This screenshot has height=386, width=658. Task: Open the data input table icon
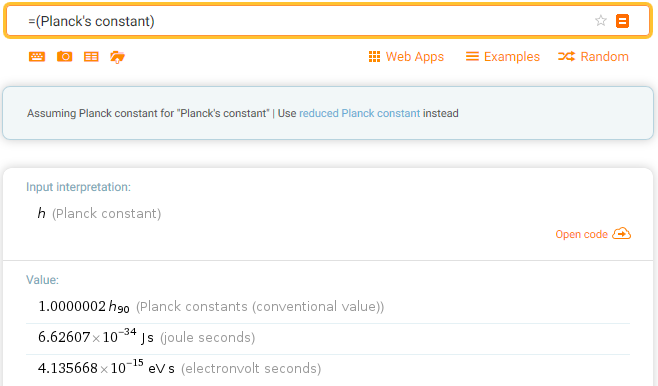pyautogui.click(x=91, y=57)
